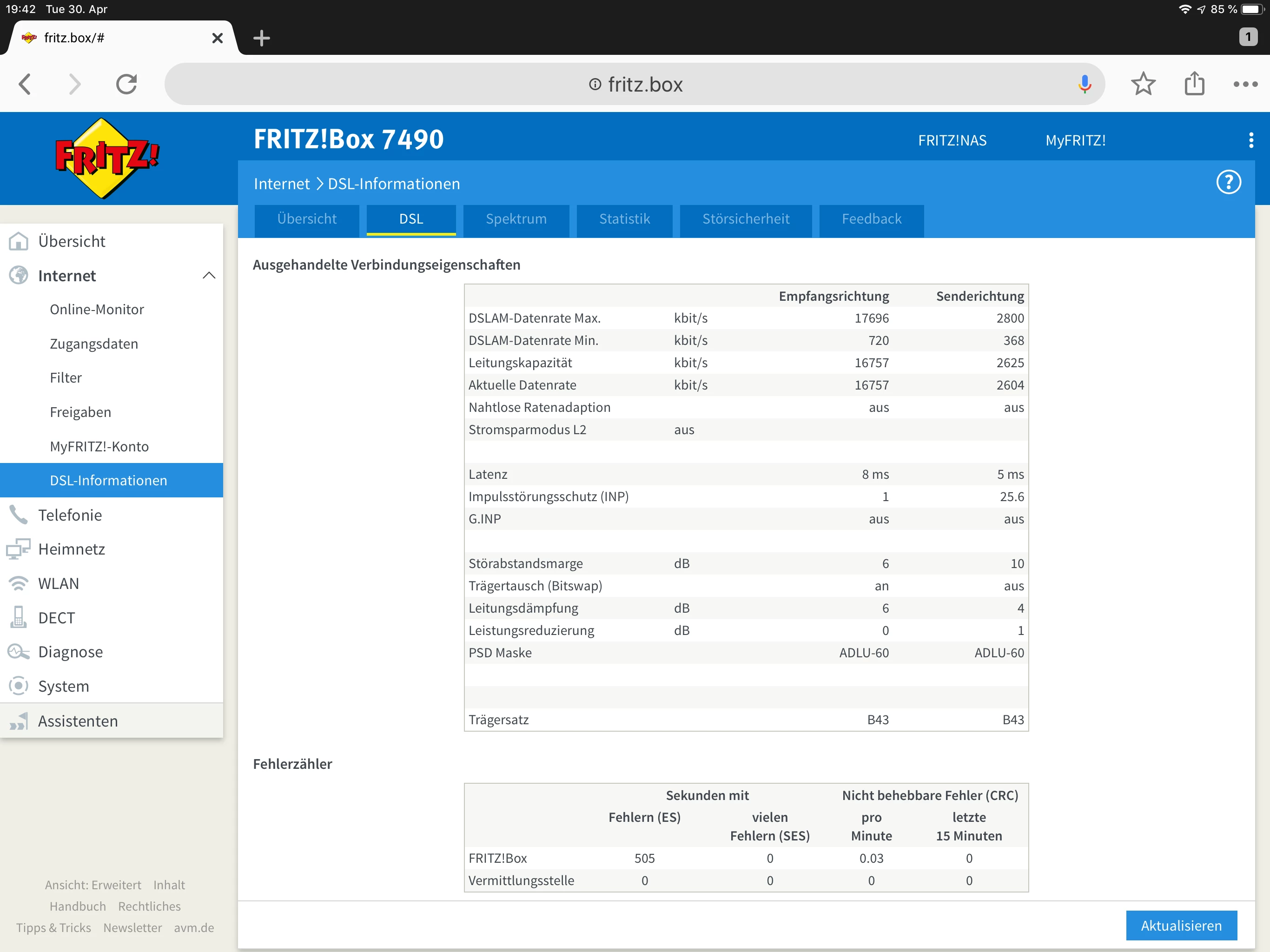Open the tab counter switcher
This screenshot has height=952, width=1270.
point(1248,37)
